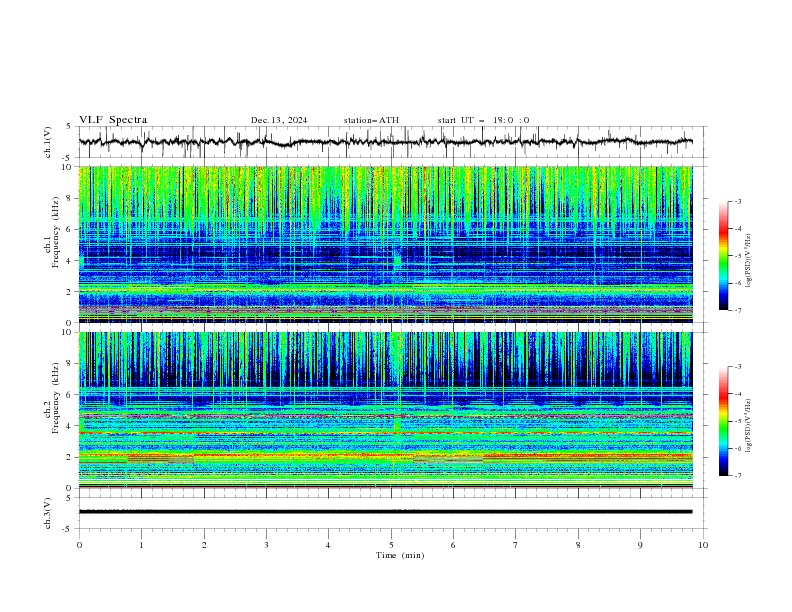Click the "3" tick label on time axis
This screenshot has height=612, width=792.
pos(266,545)
